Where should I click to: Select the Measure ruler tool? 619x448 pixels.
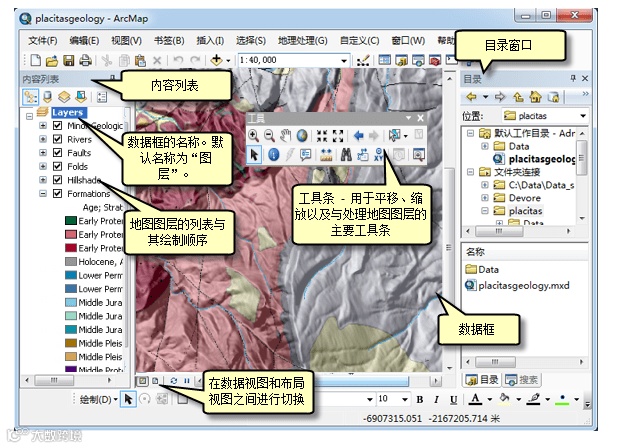[326, 155]
